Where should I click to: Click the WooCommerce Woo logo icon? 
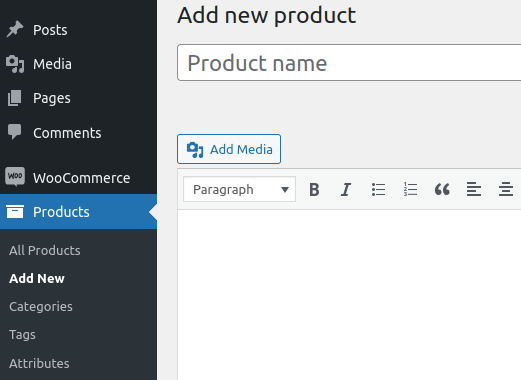(15, 176)
